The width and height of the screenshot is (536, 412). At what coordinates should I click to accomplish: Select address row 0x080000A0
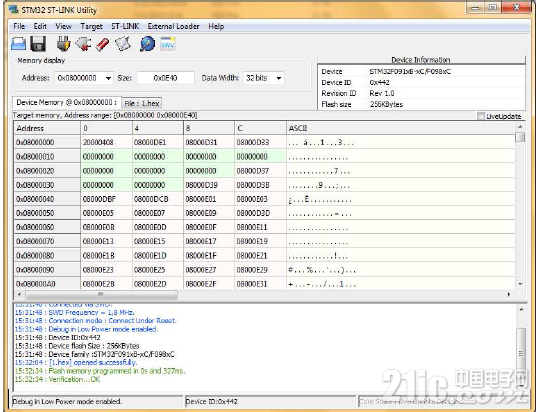(47, 284)
